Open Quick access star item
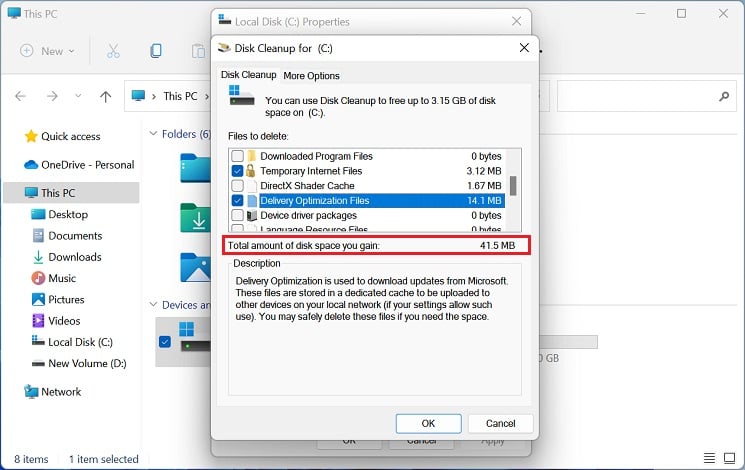This screenshot has height=470, width=745. pos(62,136)
